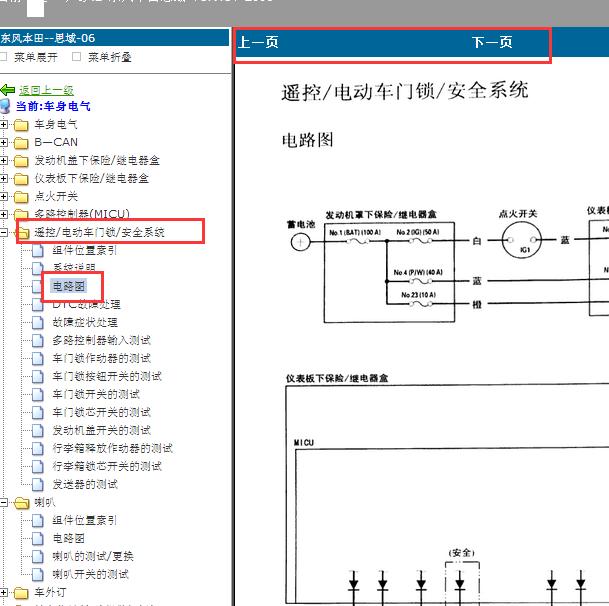Image resolution: width=609 pixels, height=606 pixels.
Task: Click the 车身电气 folder icon
Action: click(21, 125)
